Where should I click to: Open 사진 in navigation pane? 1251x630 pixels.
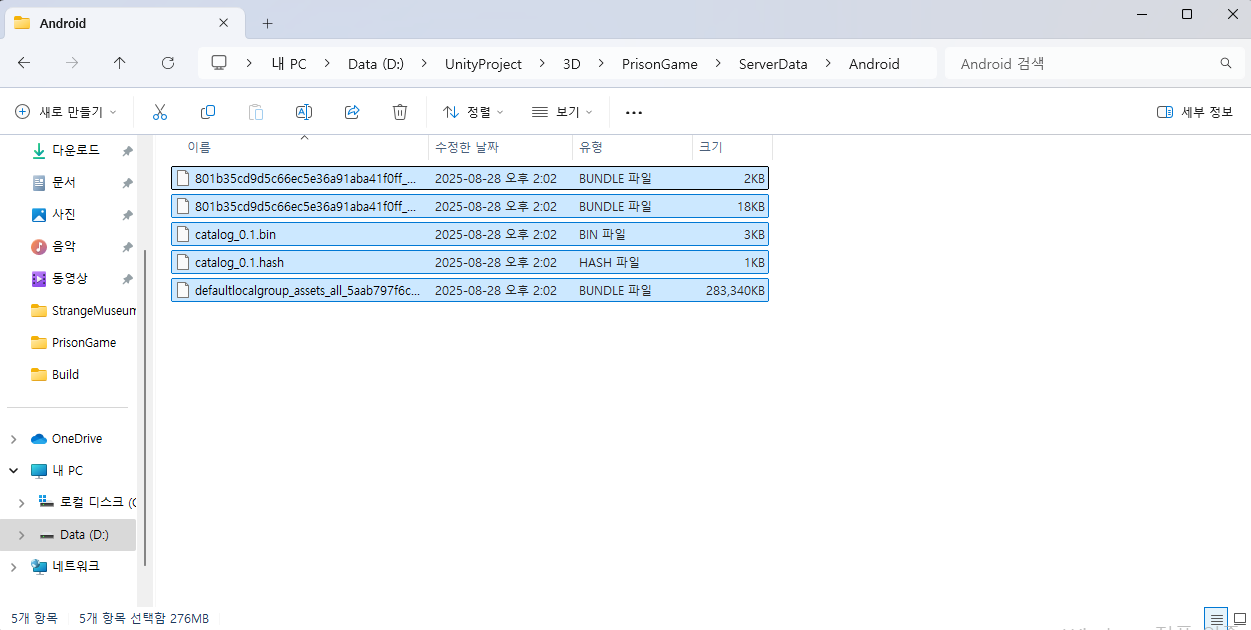64,215
